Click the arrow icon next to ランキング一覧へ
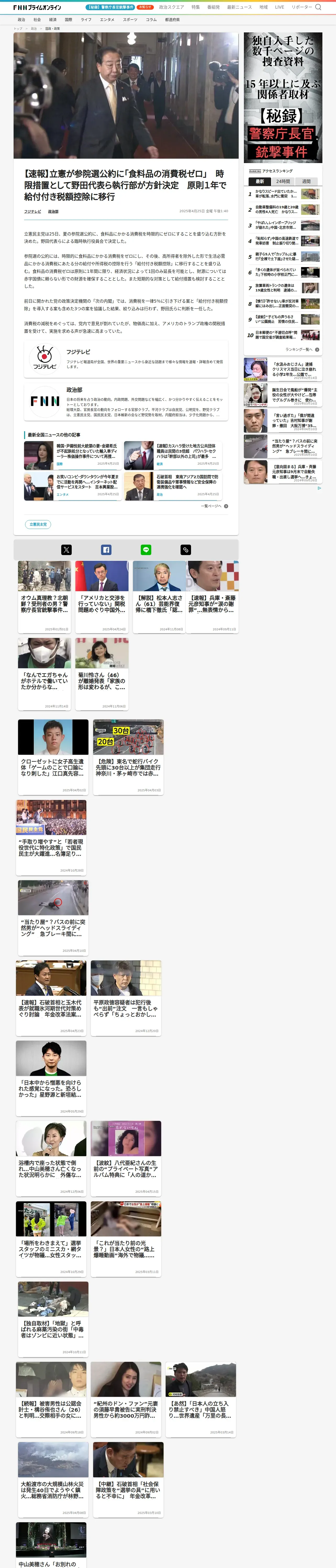 pyautogui.click(x=317, y=349)
